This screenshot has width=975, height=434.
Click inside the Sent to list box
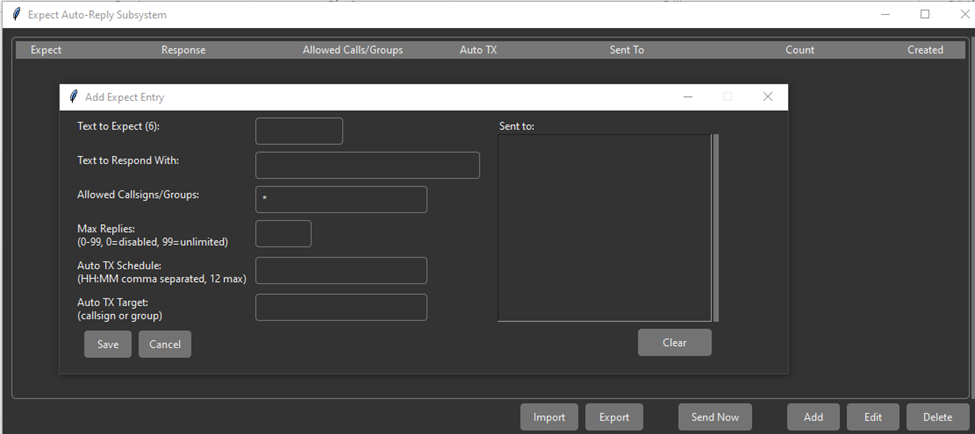pos(604,228)
